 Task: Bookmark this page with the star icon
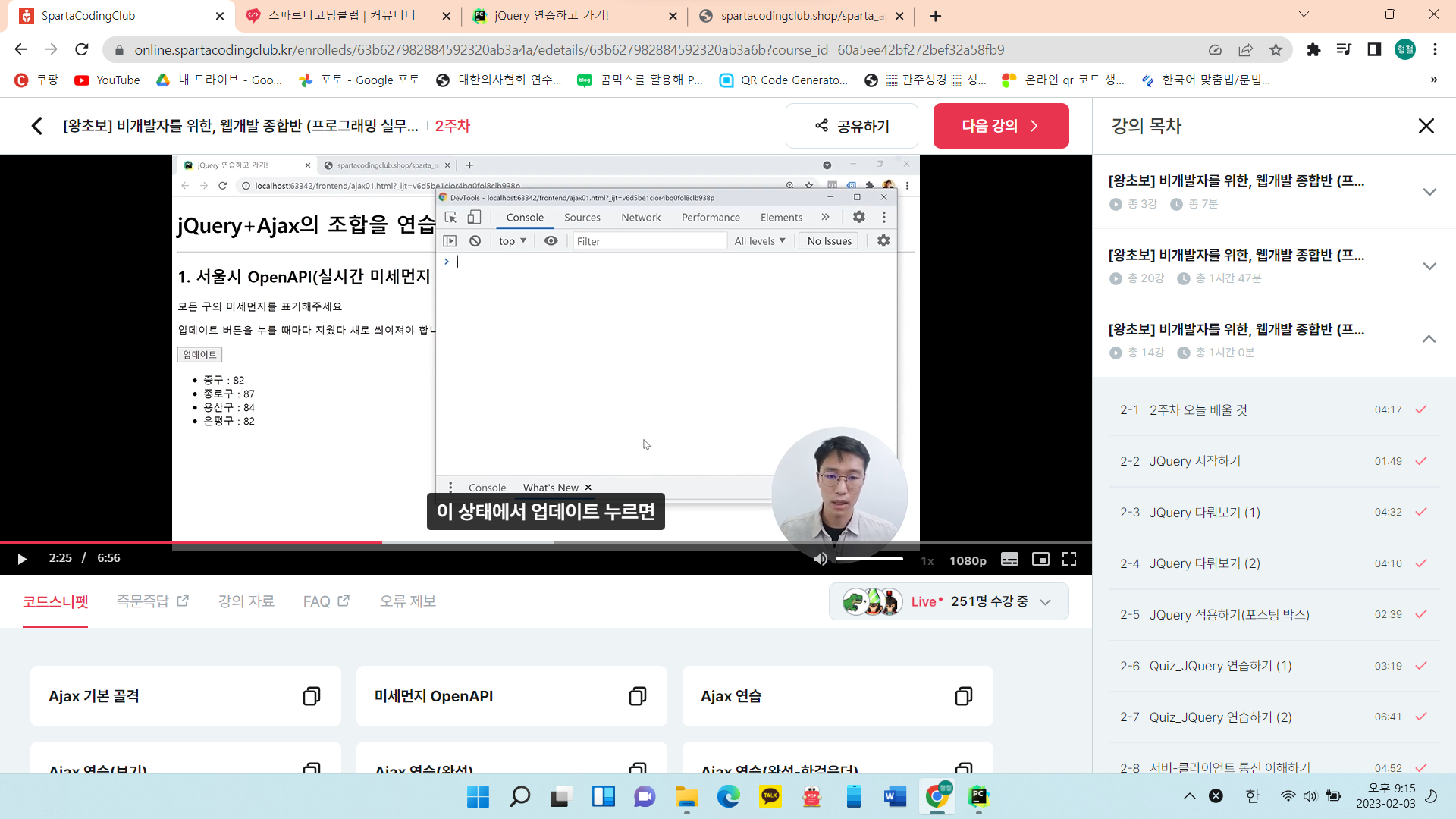click(x=1276, y=50)
